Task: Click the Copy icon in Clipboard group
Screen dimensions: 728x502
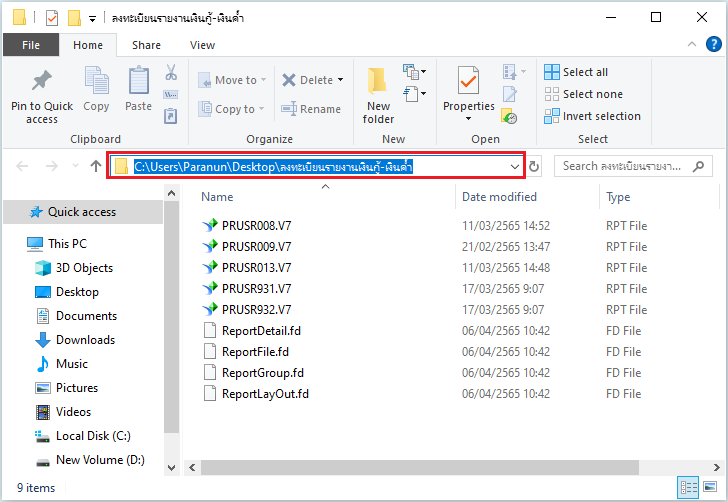Action: click(x=96, y=81)
